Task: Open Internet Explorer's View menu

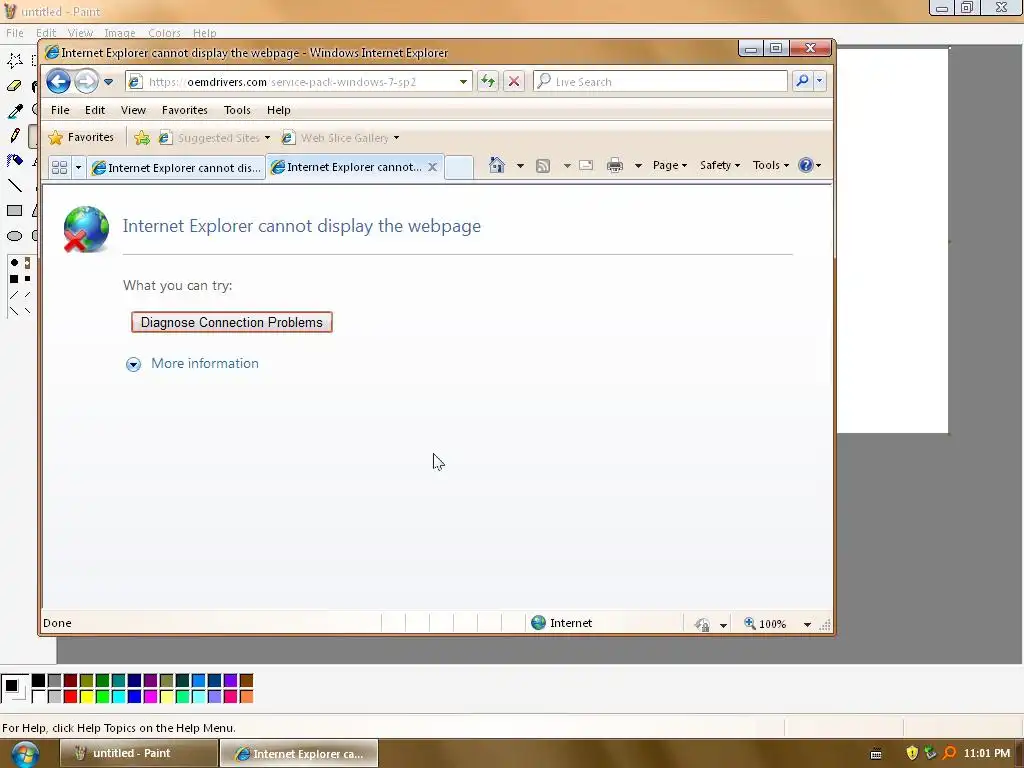Action: [133, 110]
